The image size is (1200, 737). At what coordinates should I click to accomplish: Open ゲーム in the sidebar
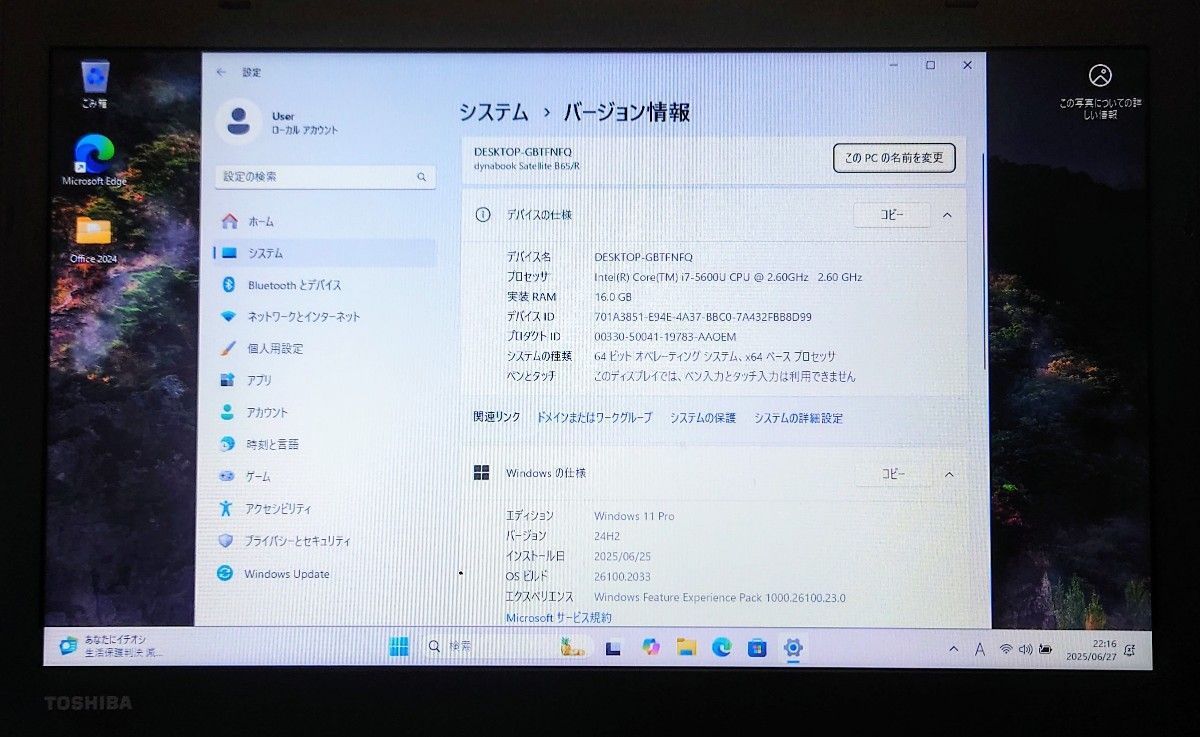(325, 476)
